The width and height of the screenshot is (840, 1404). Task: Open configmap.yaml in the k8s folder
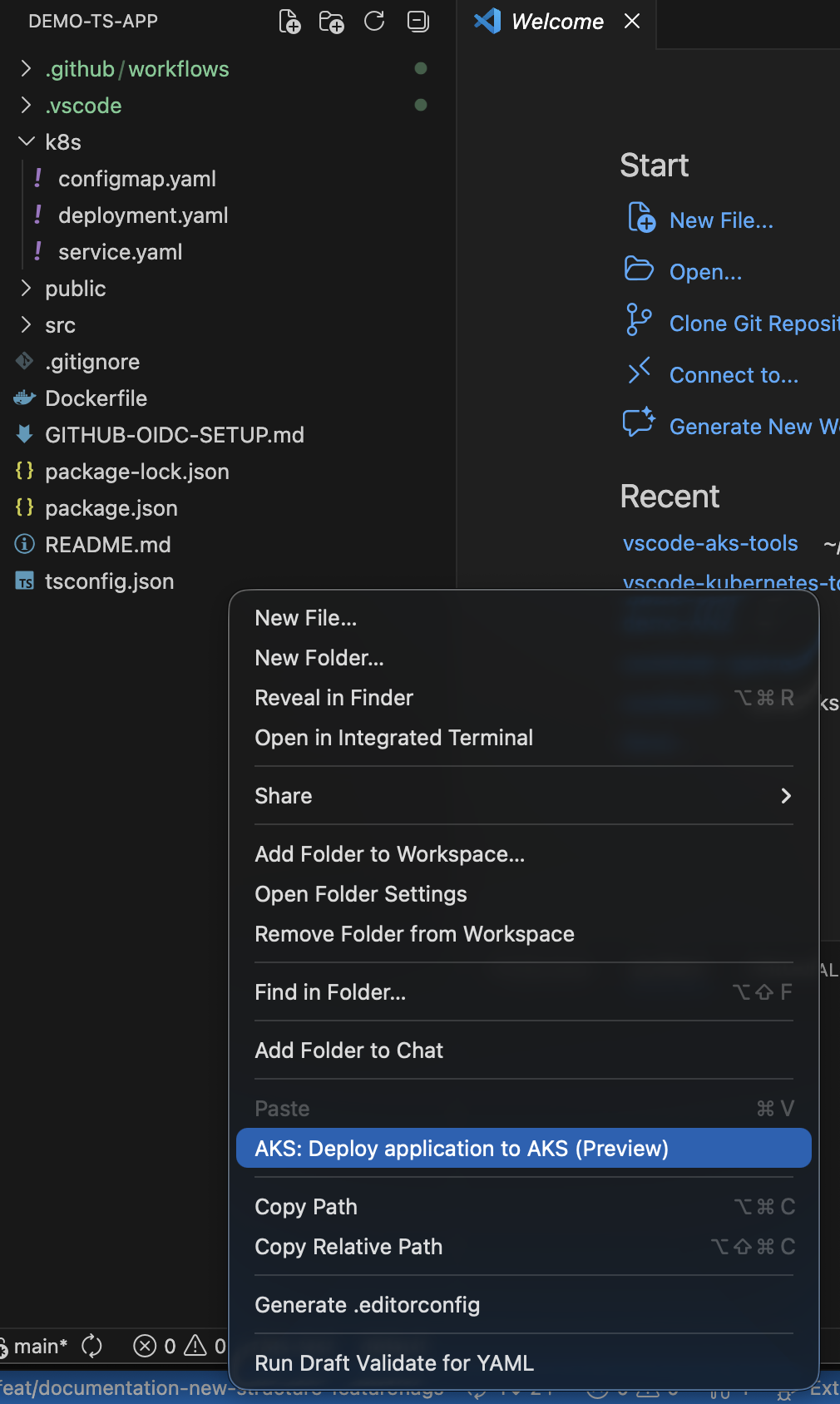point(137,178)
